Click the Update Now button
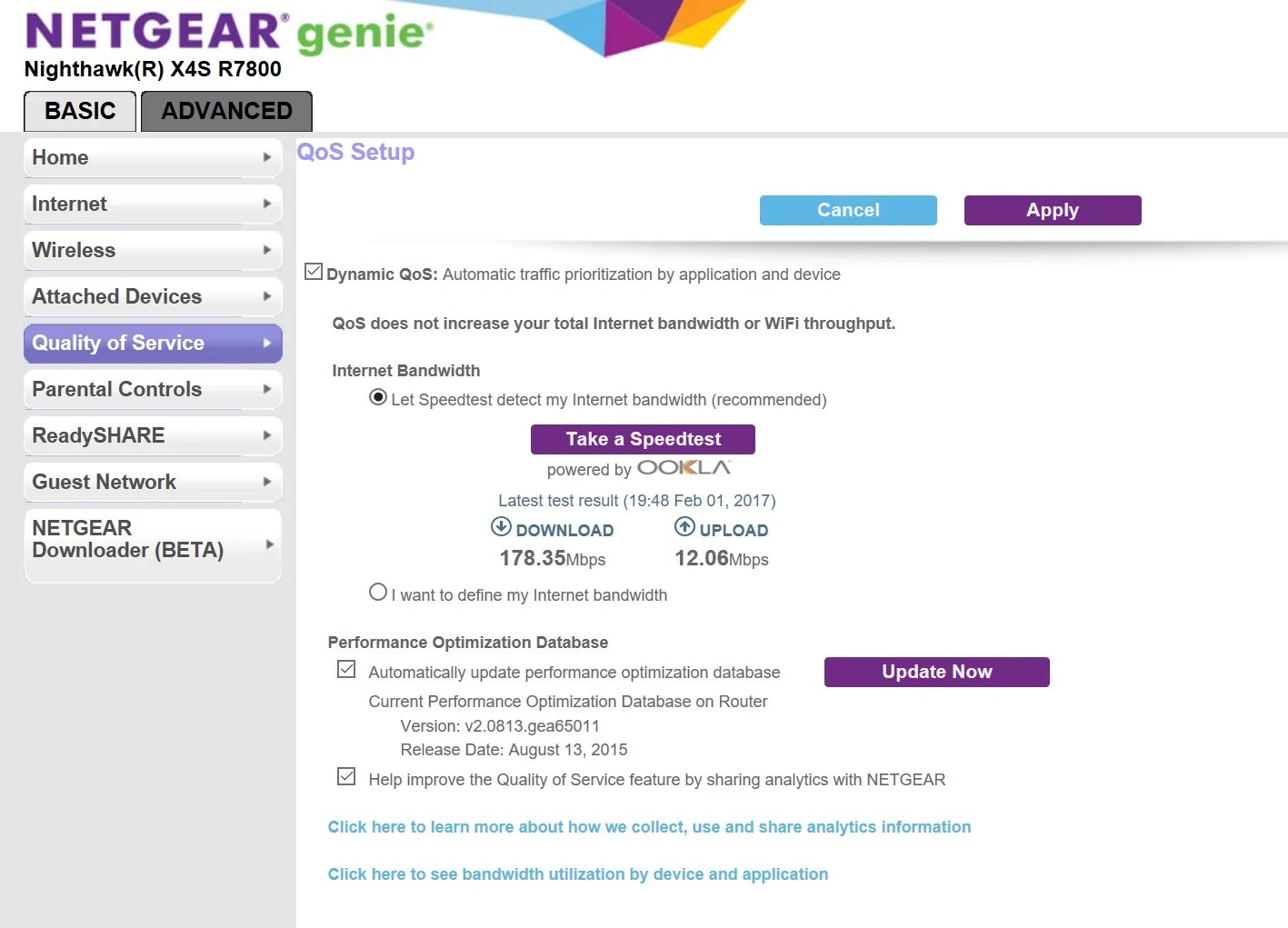1288x928 pixels. 937,672
